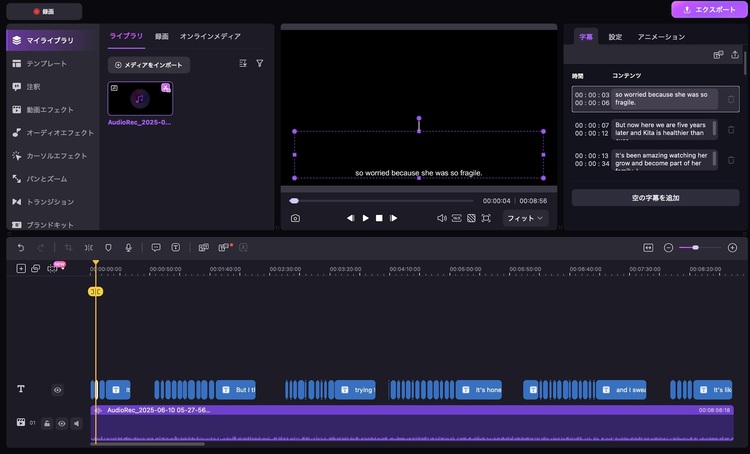Fit timeline to window icon
Screen dimensions: 750x454
648,247
